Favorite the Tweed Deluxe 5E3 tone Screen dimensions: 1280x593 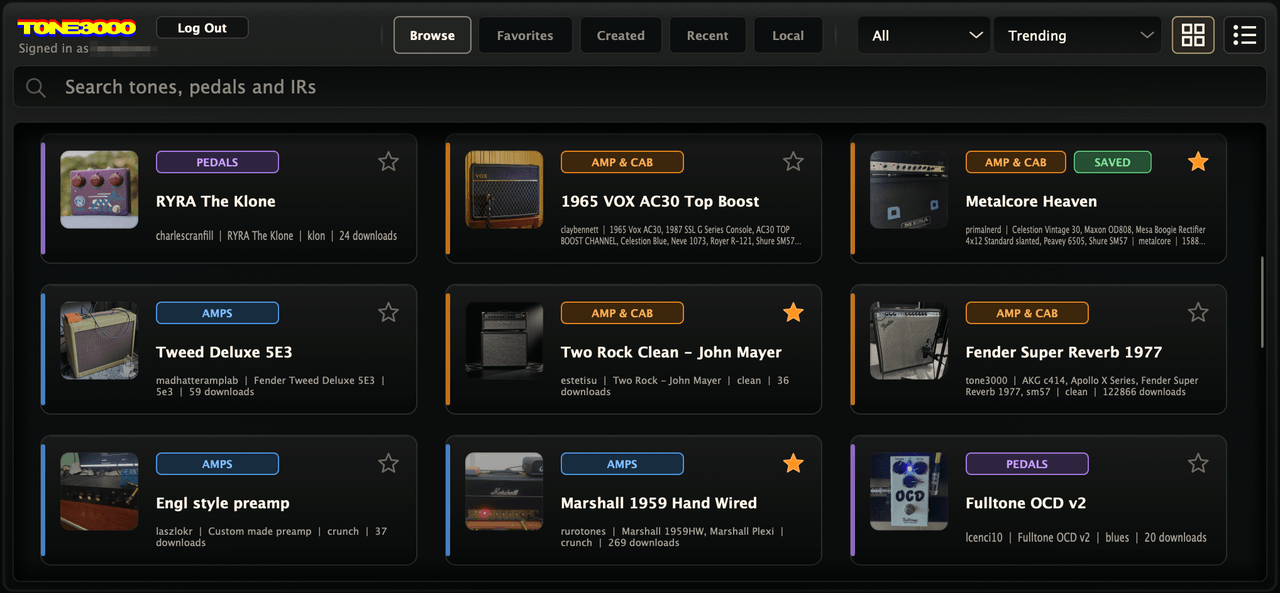389,312
